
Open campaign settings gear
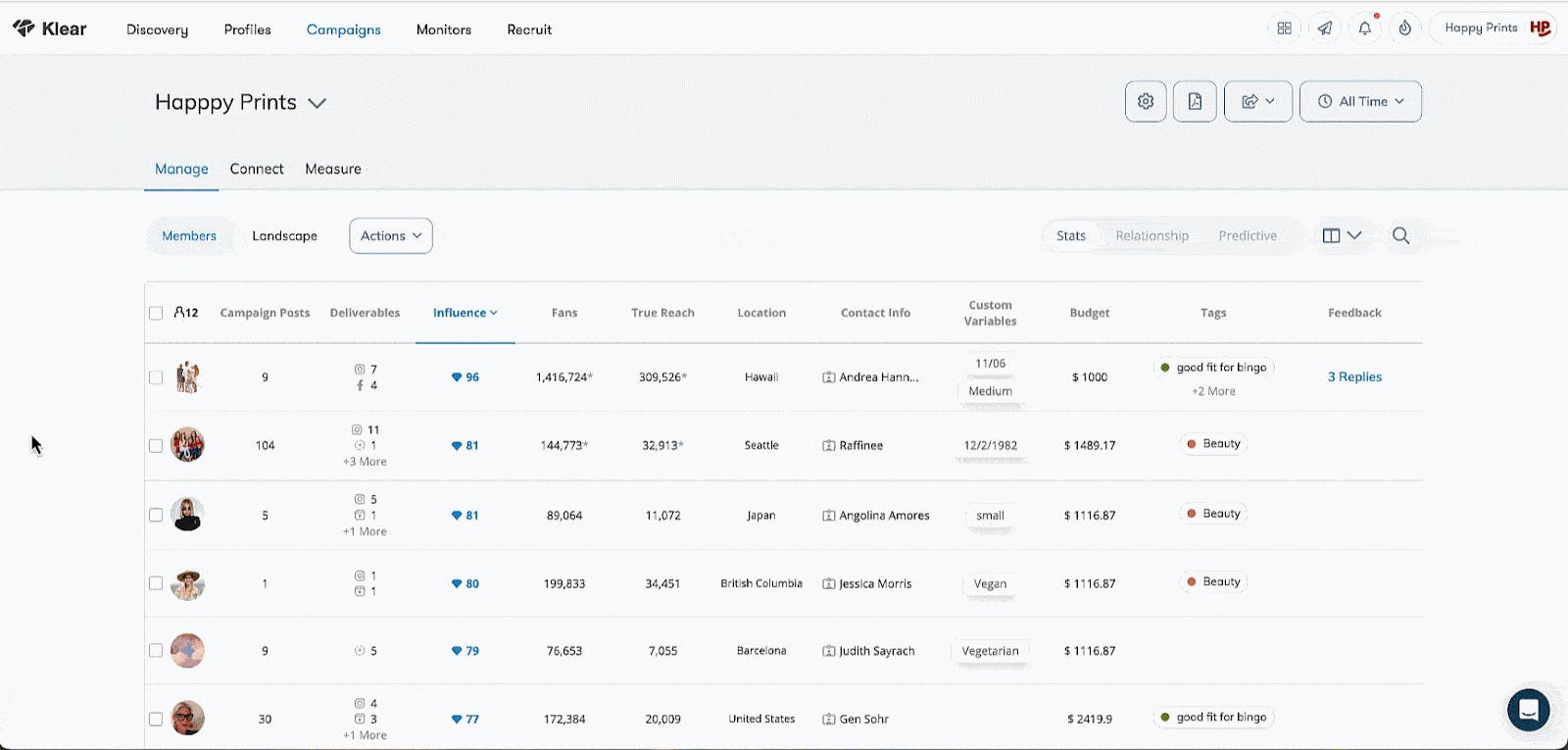tap(1146, 101)
